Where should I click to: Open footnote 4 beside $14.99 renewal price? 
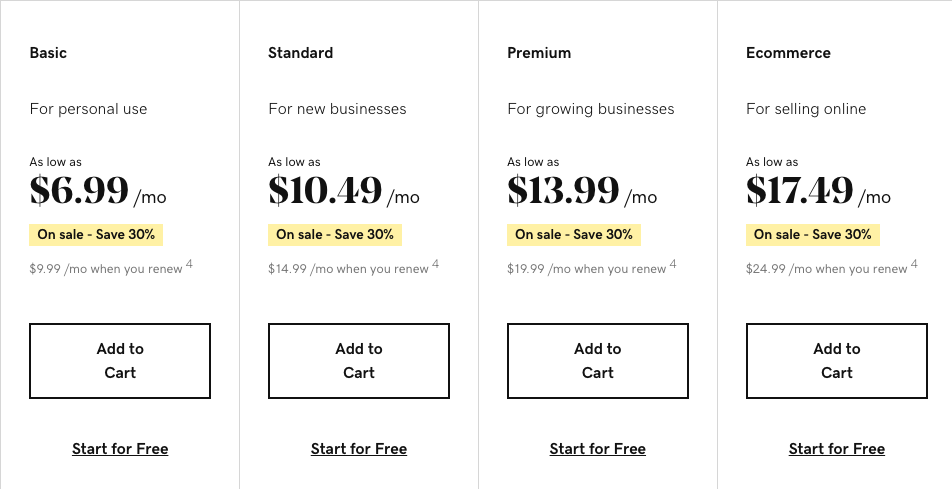tap(436, 264)
